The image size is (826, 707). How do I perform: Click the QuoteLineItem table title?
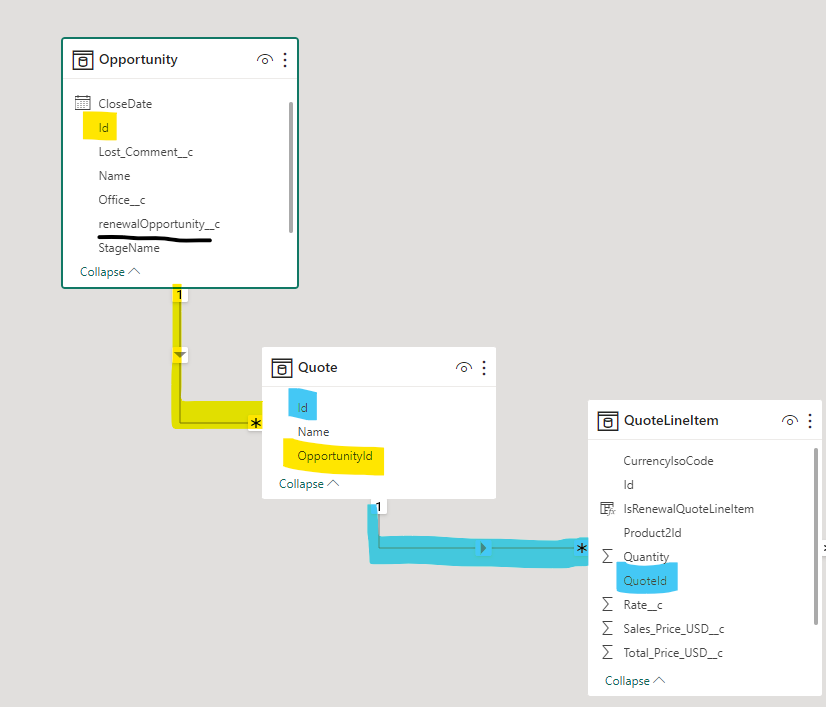coord(671,420)
